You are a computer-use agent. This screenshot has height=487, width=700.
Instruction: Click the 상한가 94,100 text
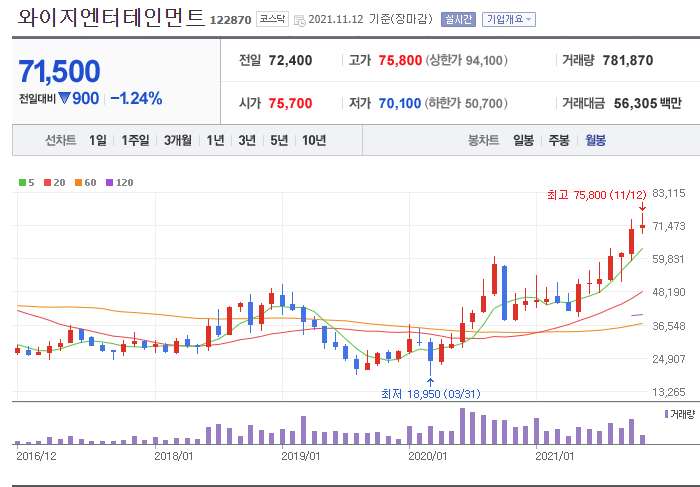[x=467, y=60]
